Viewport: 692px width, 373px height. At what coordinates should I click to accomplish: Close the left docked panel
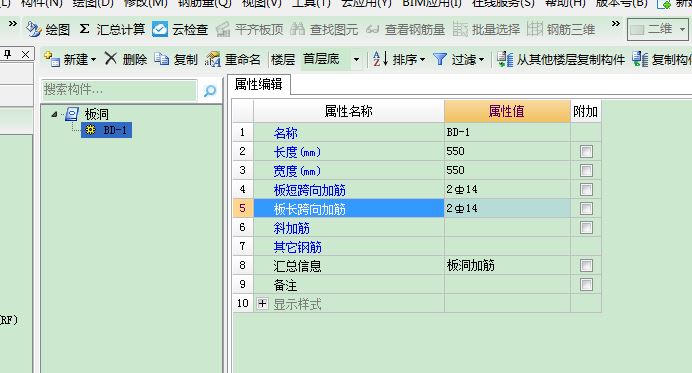click(25, 54)
